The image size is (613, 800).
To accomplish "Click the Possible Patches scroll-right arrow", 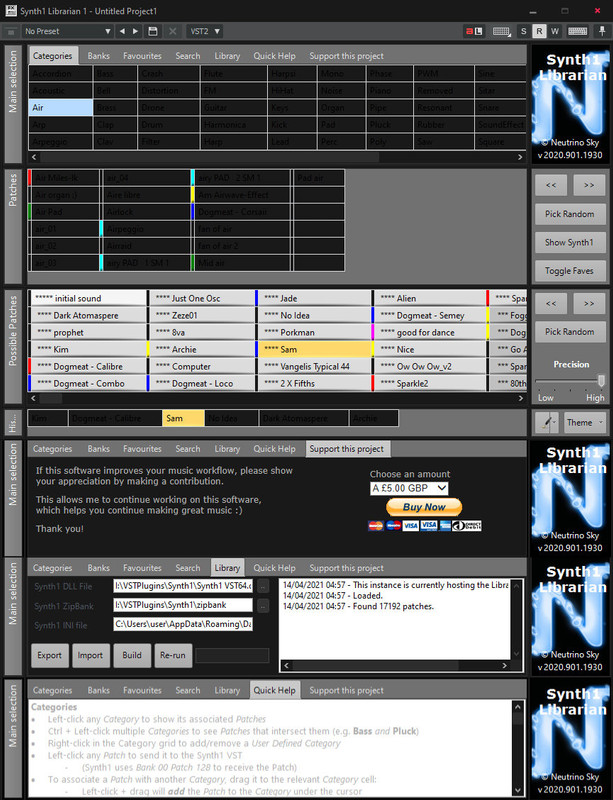I will [520, 398].
